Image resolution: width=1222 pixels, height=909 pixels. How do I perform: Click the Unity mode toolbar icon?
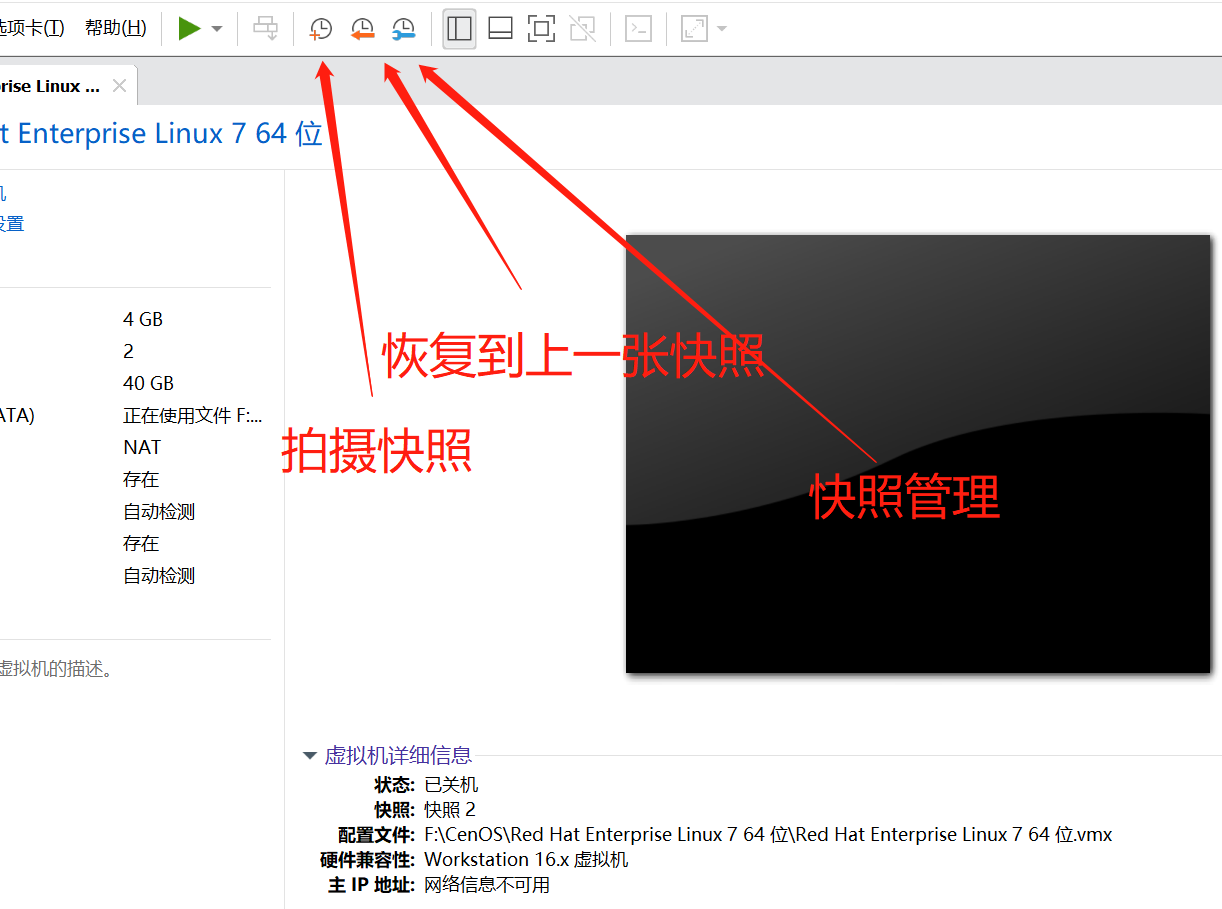click(582, 29)
